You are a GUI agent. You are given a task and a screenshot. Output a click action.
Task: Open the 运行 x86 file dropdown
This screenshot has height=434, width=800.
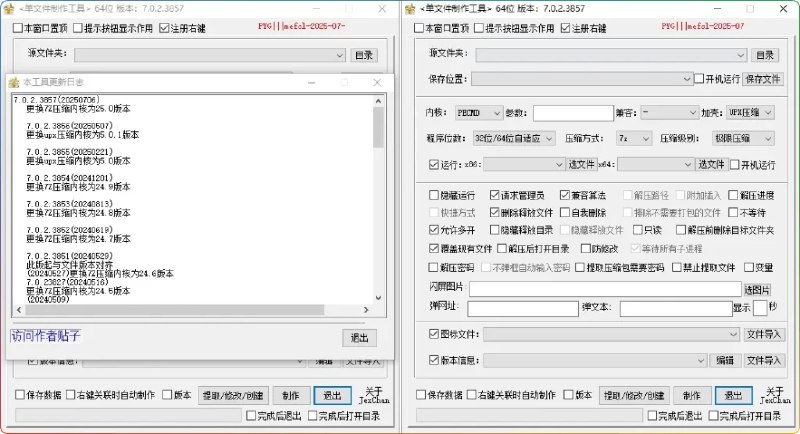[524, 164]
